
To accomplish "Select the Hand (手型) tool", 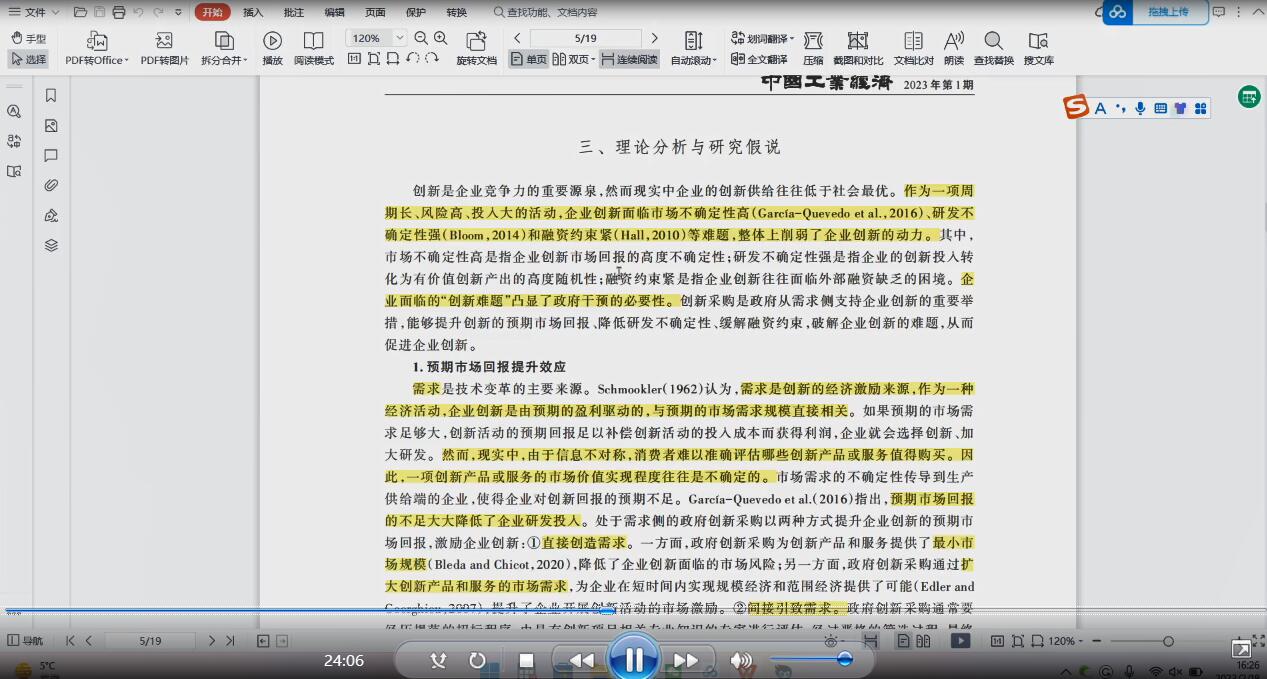I will (28, 38).
